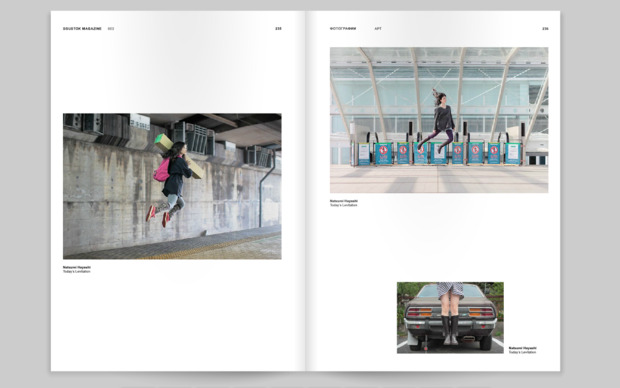Click the Today's Levitation caption under station photo
The width and height of the screenshot is (620, 388).
tap(344, 205)
